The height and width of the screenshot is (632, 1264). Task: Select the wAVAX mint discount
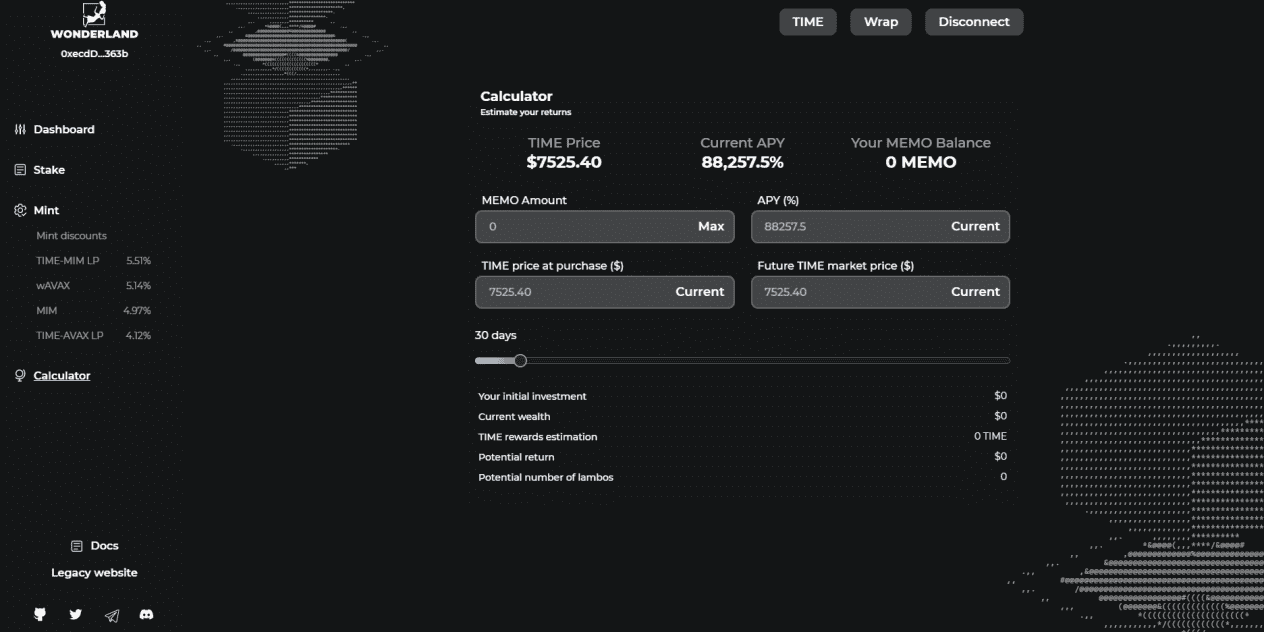tap(93, 286)
